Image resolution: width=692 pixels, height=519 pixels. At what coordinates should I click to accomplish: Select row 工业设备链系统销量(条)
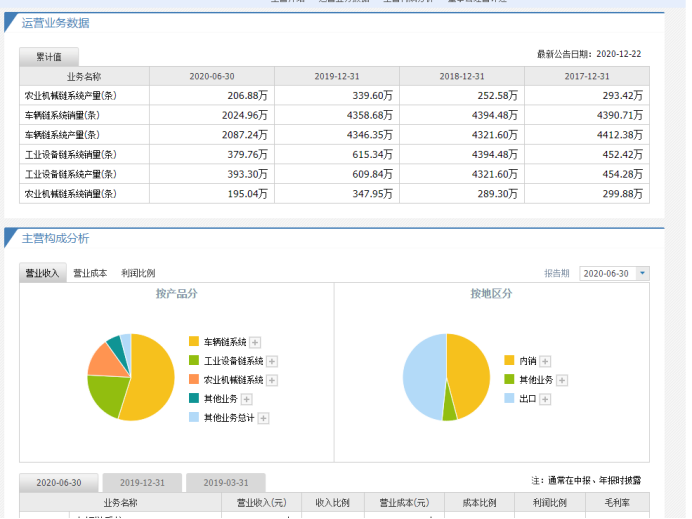(335, 154)
